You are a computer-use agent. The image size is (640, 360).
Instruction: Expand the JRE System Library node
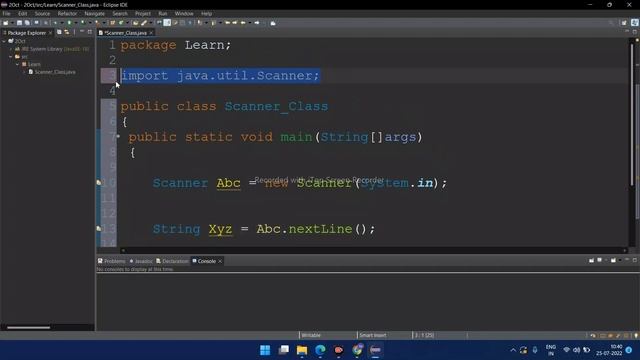[x=11, y=49]
